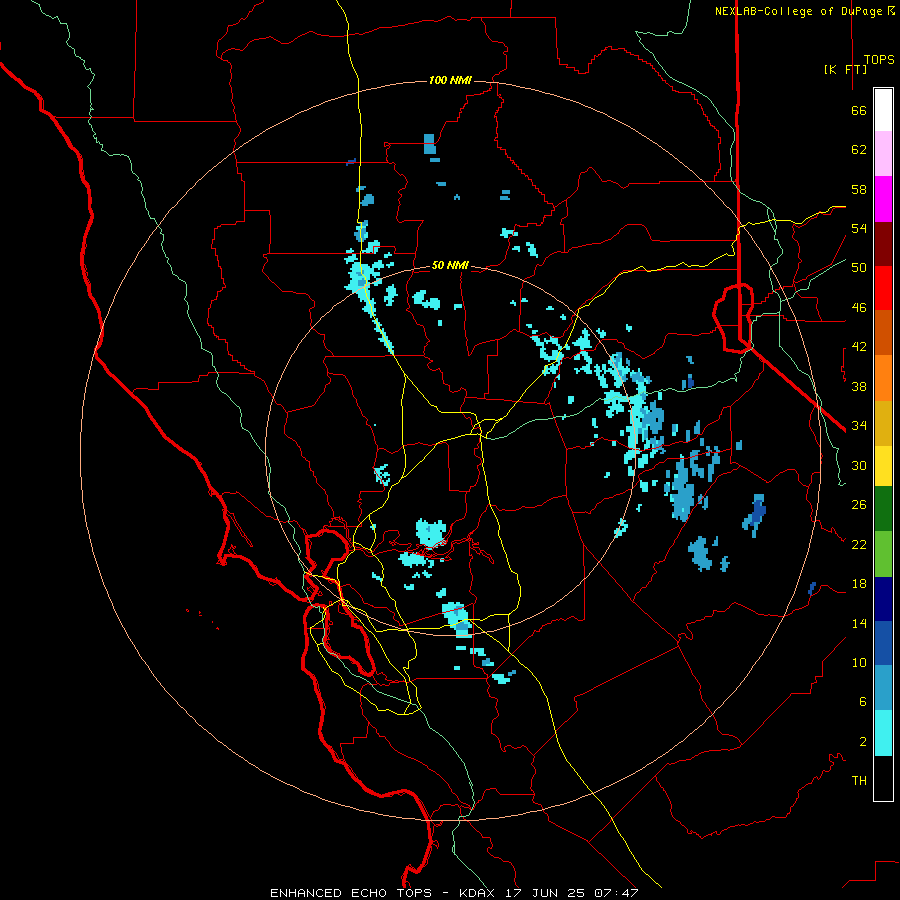
Task: Click the magenta legend swatch
Action: tap(883, 199)
